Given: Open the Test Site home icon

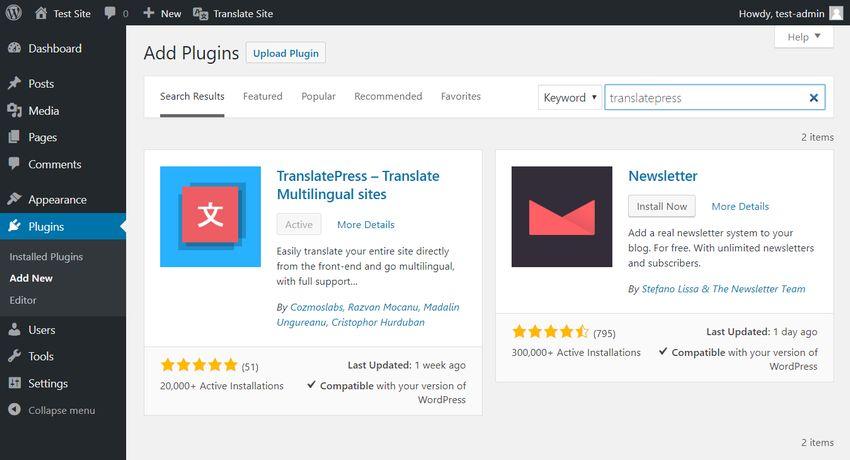Looking at the screenshot, I should coord(41,13).
